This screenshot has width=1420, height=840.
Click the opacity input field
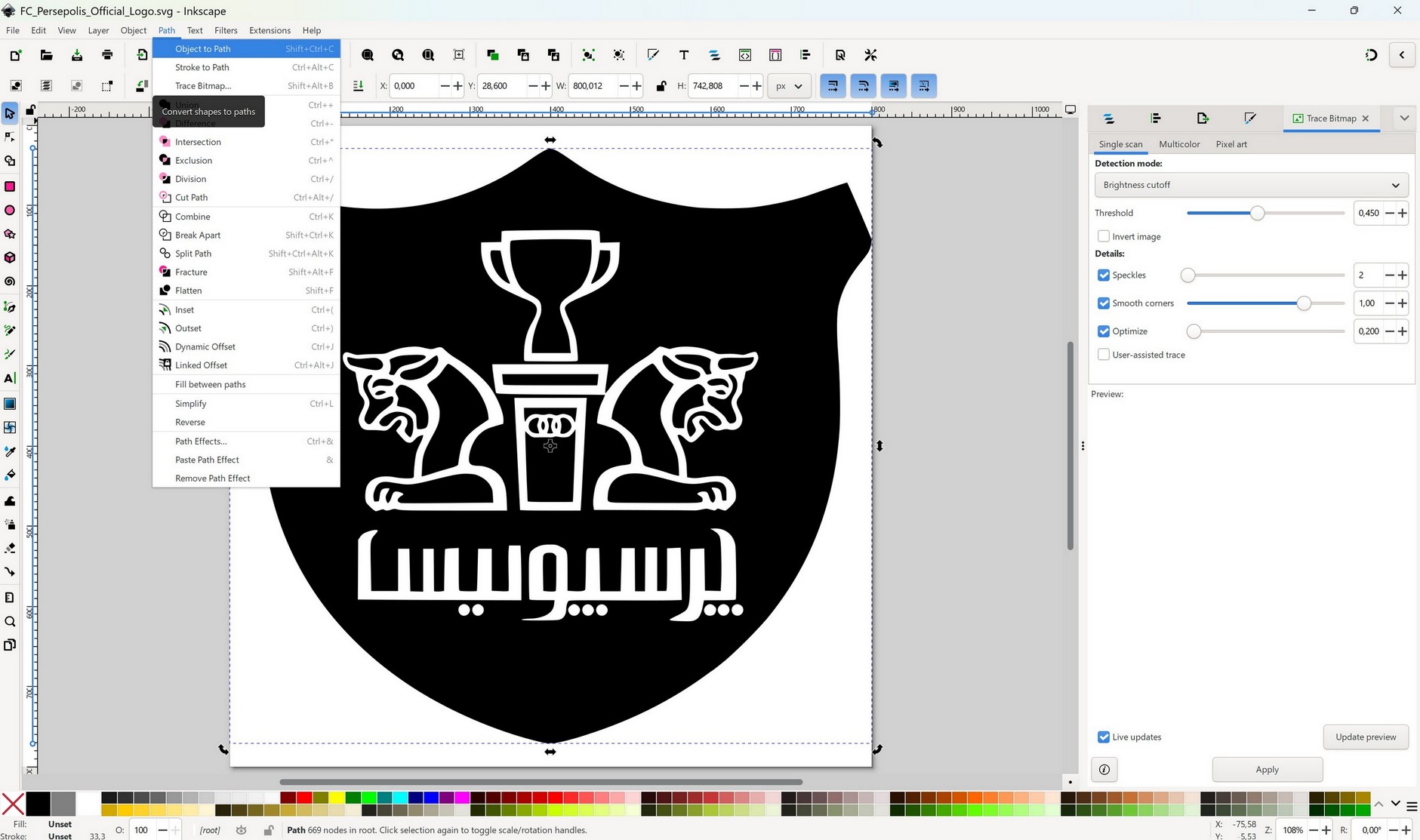coord(141,830)
